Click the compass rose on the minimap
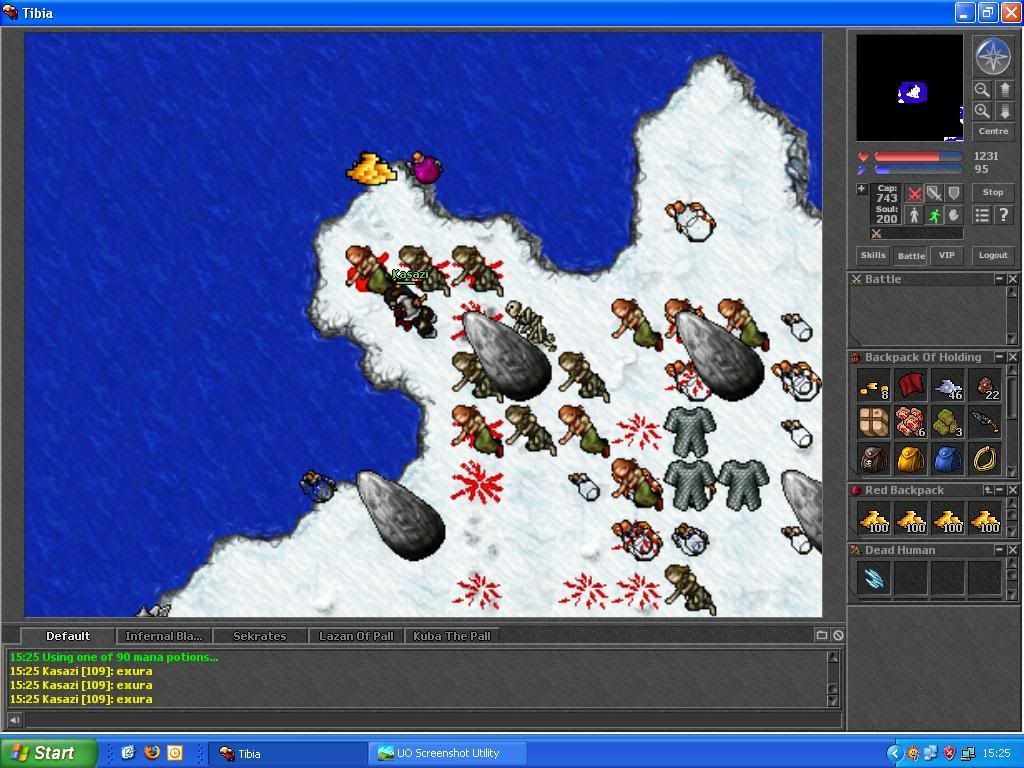 pyautogui.click(x=993, y=56)
